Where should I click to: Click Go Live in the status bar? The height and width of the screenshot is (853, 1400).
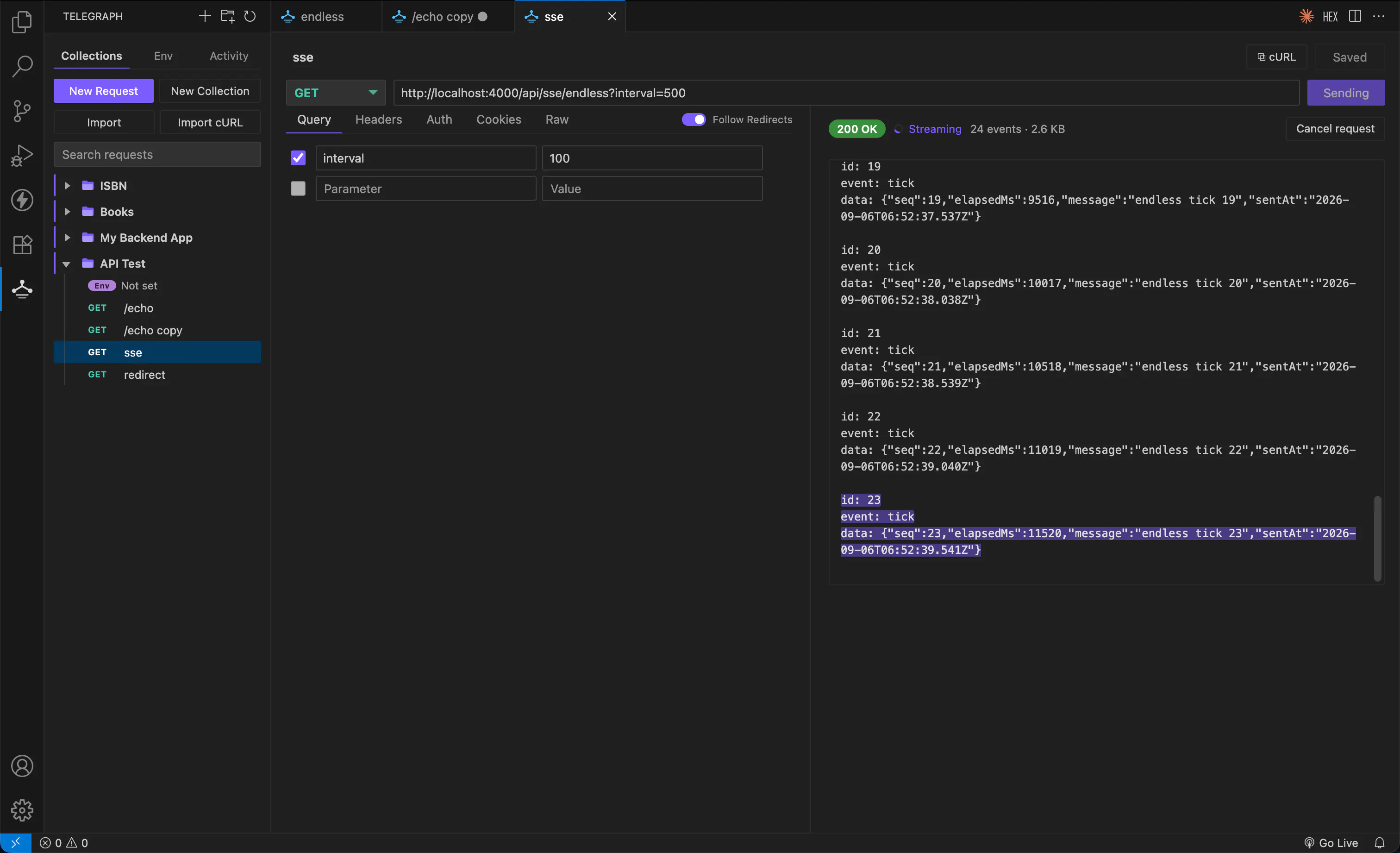(x=1331, y=843)
